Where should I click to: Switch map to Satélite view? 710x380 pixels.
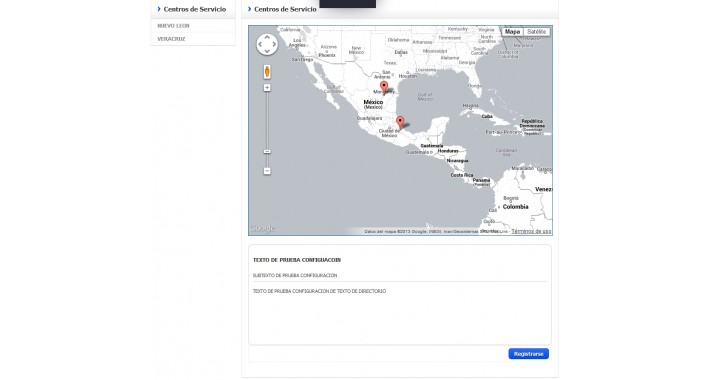(x=537, y=32)
